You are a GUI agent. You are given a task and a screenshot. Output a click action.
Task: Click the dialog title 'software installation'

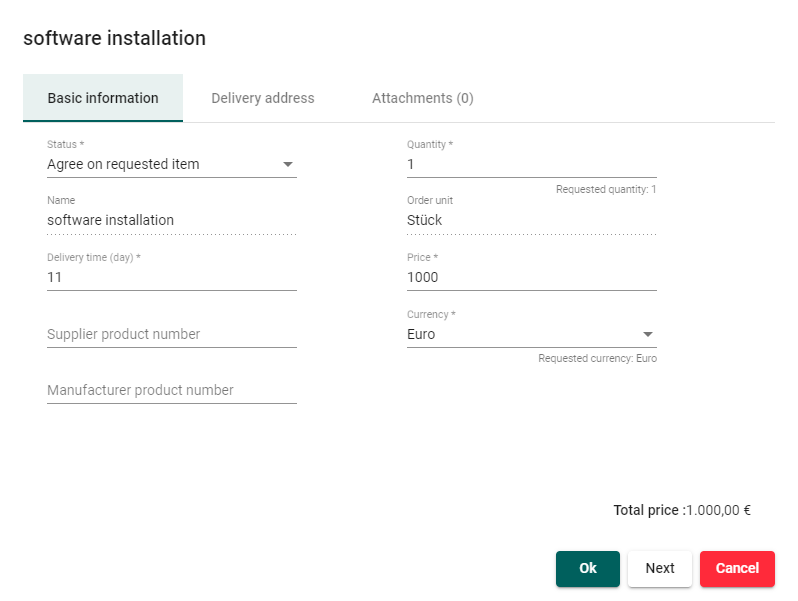coord(114,38)
